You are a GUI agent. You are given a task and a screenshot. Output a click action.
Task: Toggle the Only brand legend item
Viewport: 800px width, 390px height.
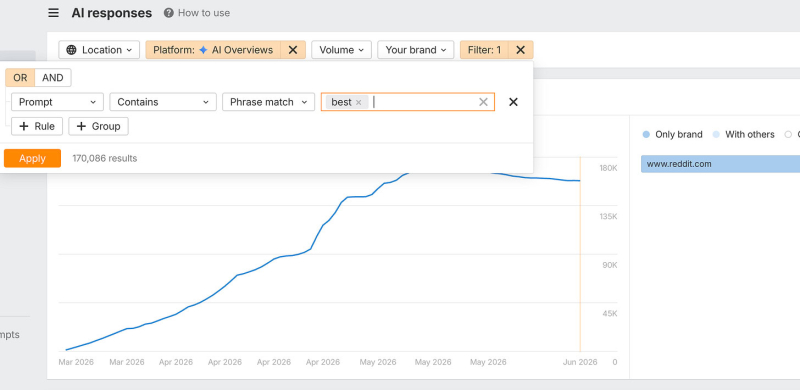coord(672,134)
